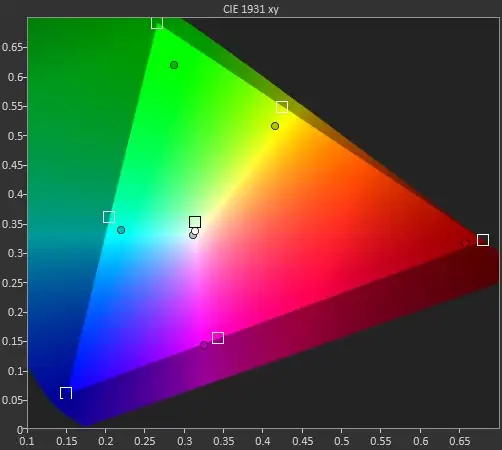Select the measured red circle marker

tap(465, 243)
